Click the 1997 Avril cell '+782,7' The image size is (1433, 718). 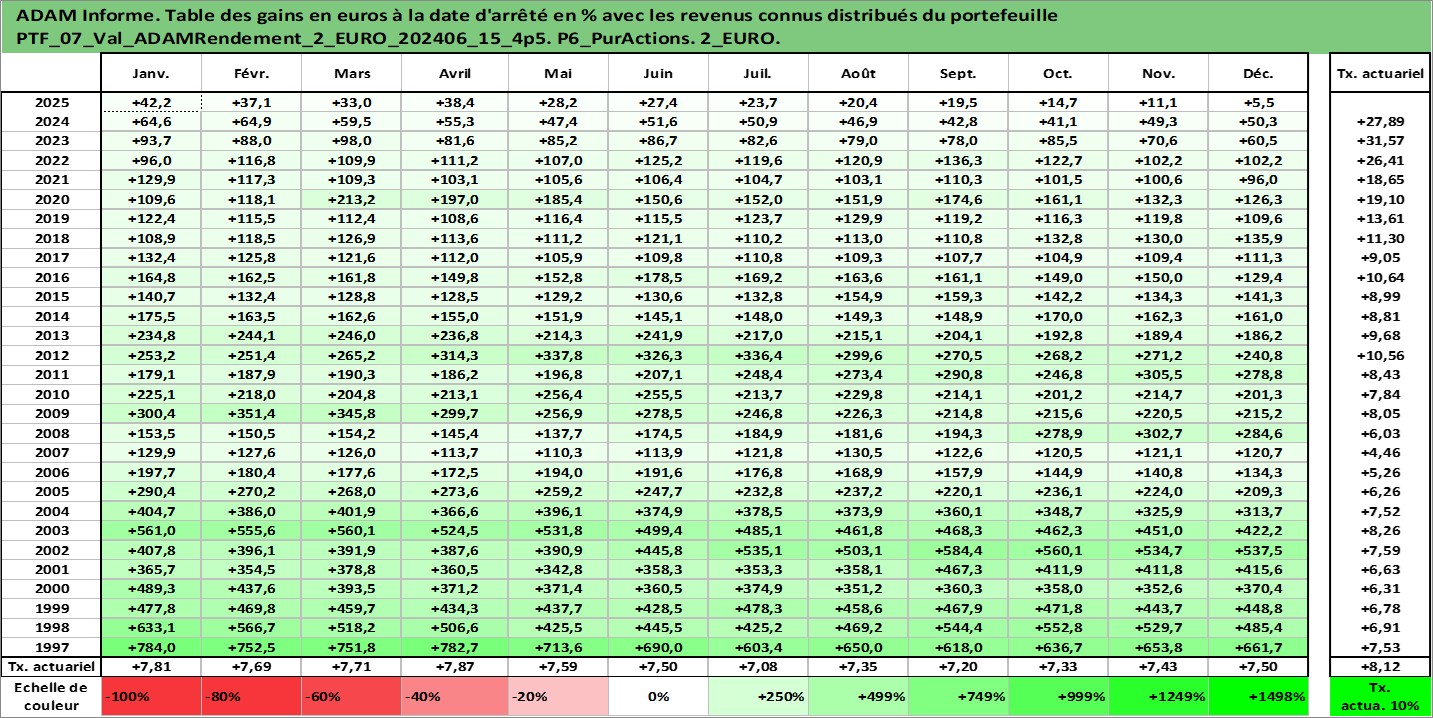[x=455, y=646]
